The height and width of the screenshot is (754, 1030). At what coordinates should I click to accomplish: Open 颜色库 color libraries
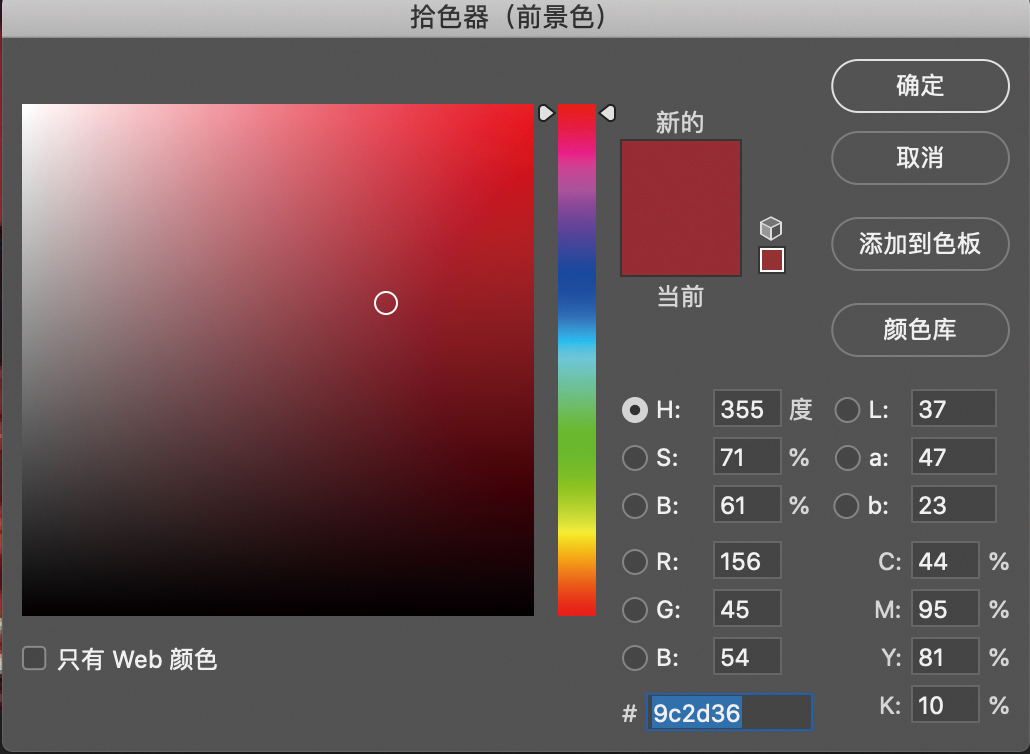(x=920, y=330)
